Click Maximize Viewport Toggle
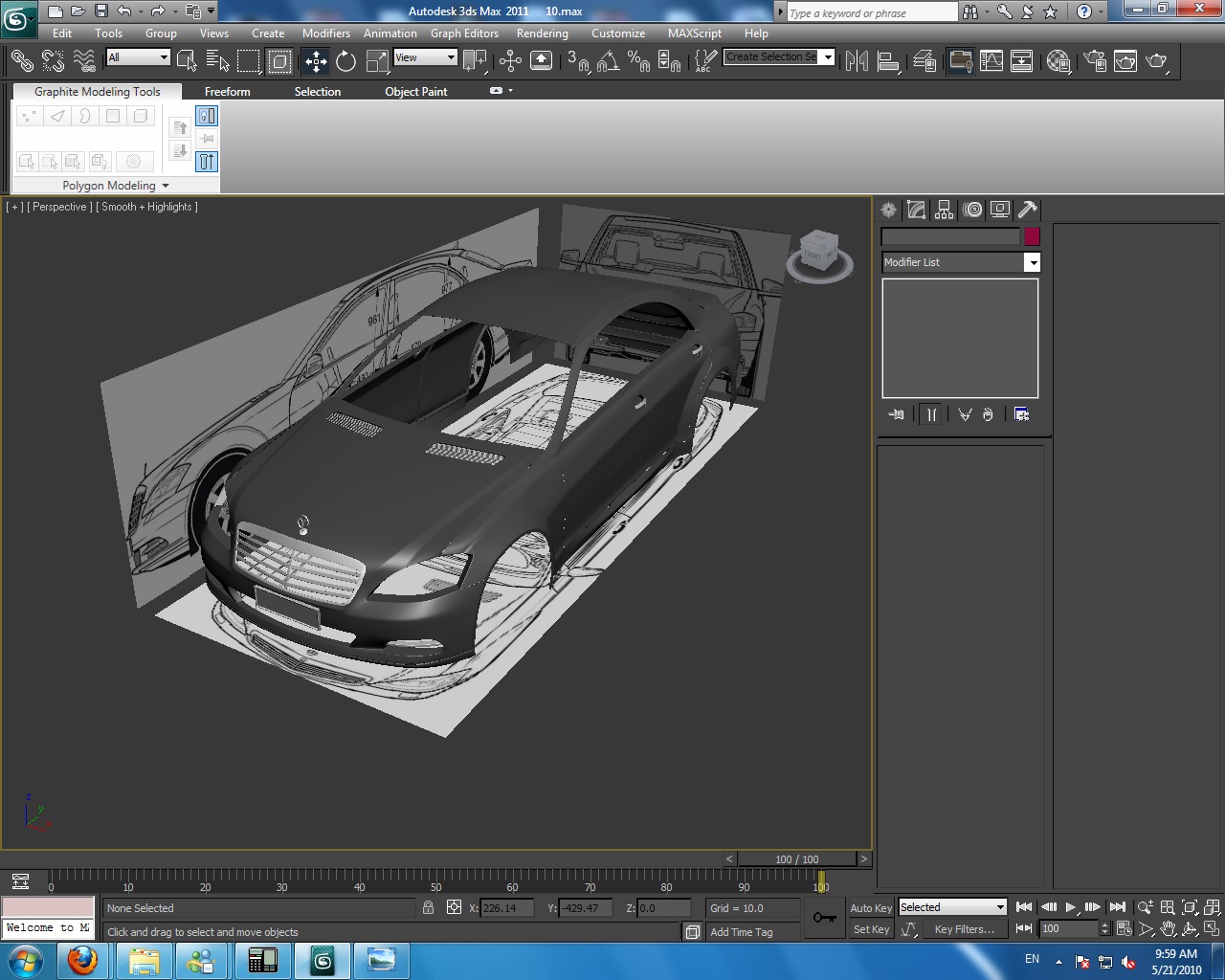1225x980 pixels. point(1213,928)
